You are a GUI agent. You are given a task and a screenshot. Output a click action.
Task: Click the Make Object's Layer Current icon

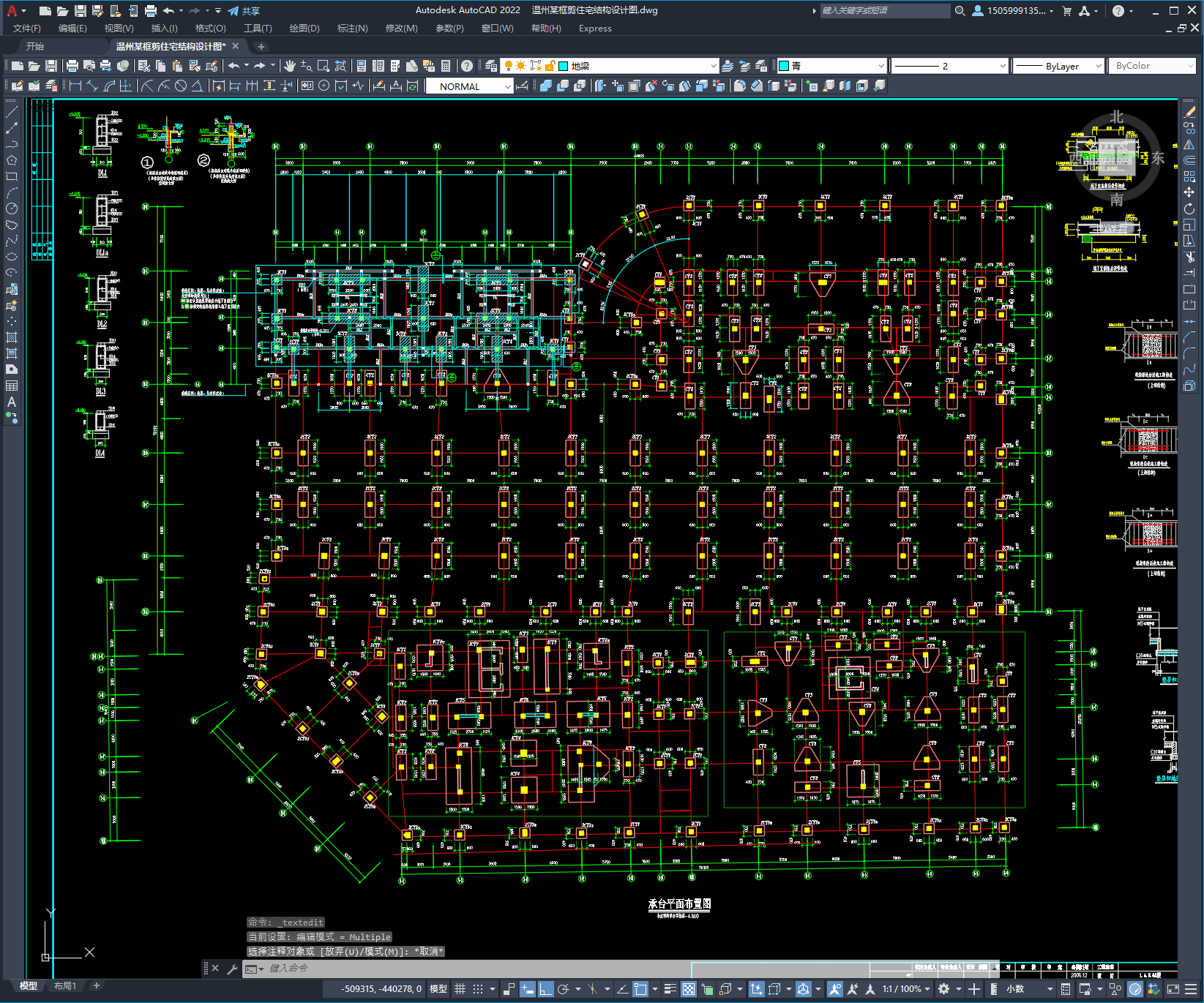coord(728,66)
